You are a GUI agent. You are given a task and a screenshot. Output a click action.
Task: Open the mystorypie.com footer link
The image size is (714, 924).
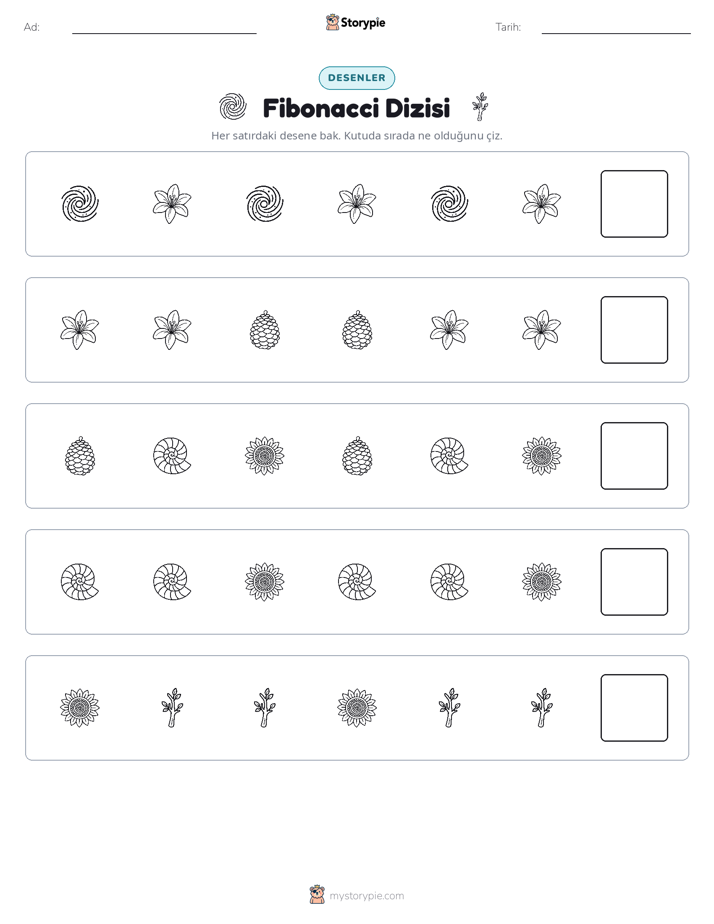coord(357,895)
